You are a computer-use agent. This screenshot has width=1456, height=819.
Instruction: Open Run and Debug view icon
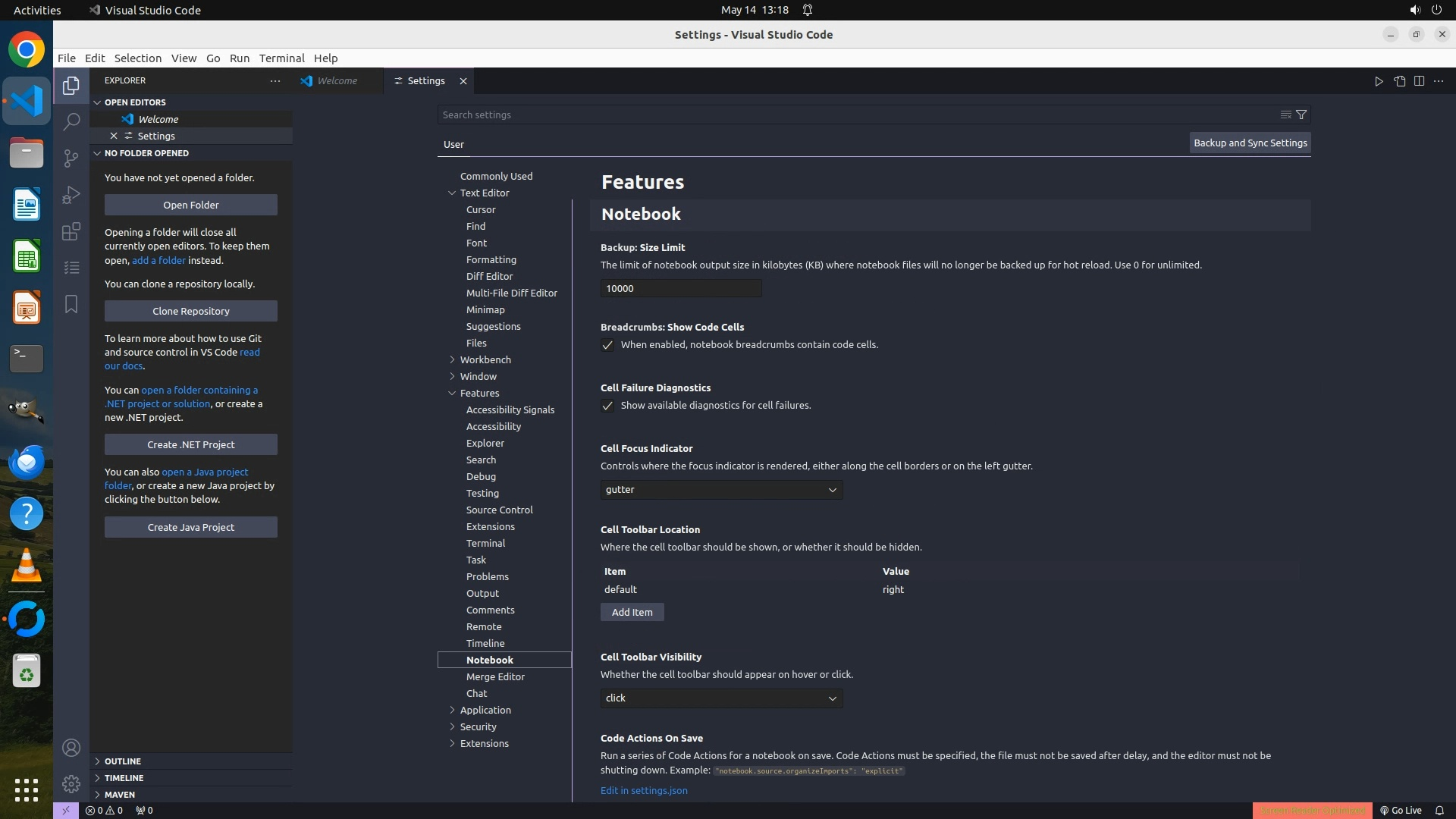click(71, 195)
